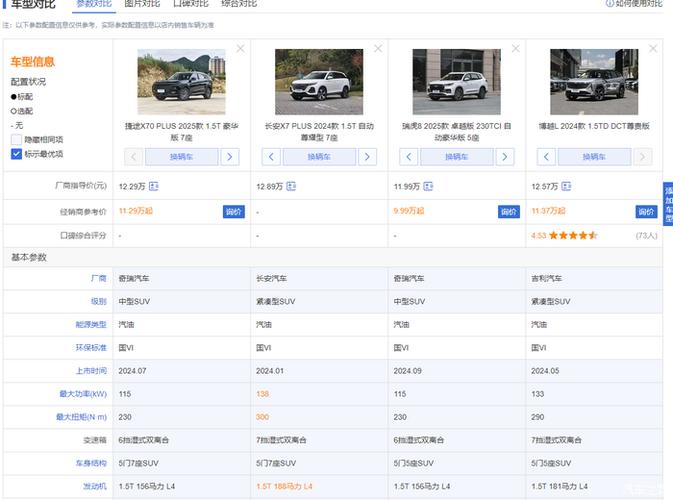The height and width of the screenshot is (500, 673).
Task: Click the 9.99万起 dealer price
Action: [409, 211]
